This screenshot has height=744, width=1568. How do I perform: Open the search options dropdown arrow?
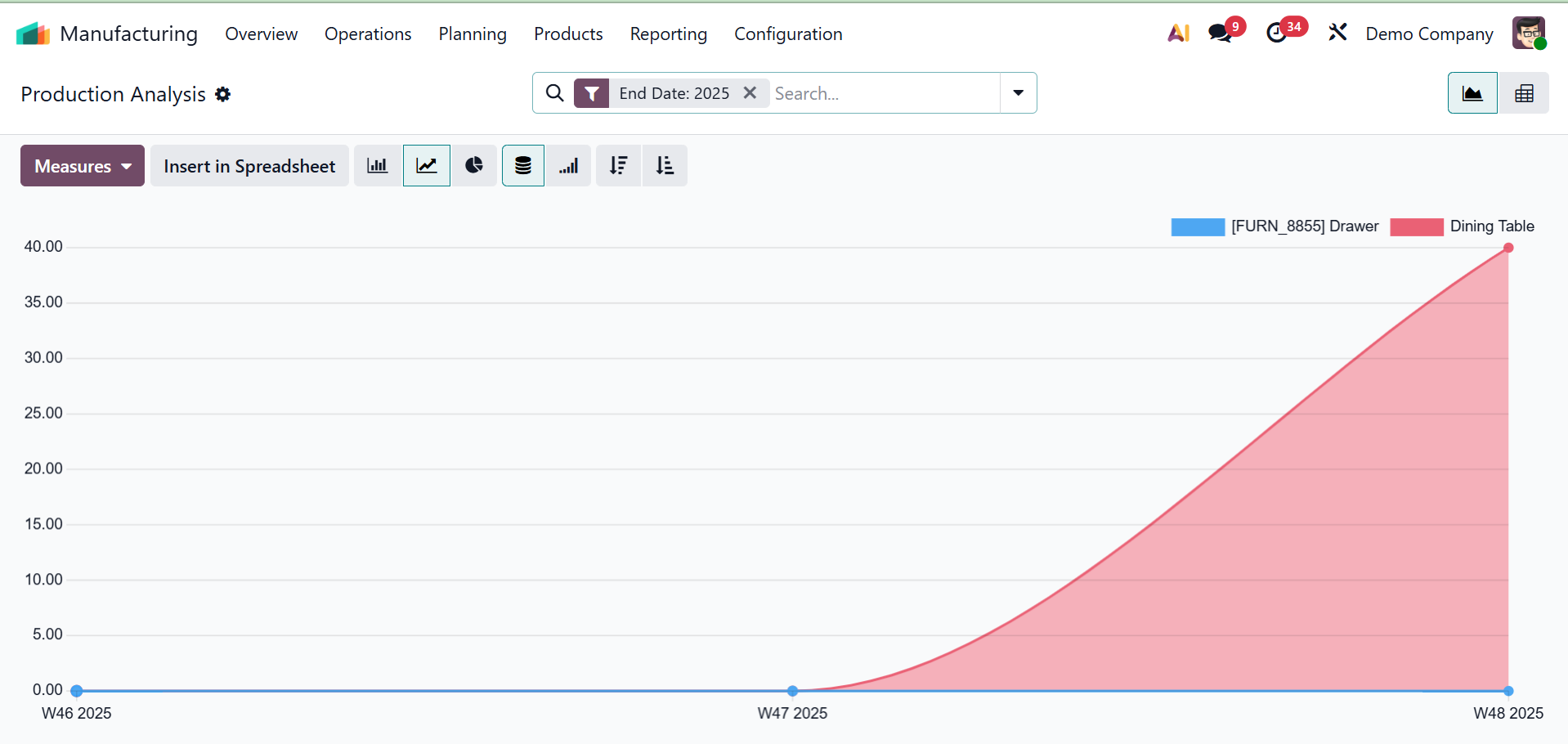pyautogui.click(x=1018, y=93)
